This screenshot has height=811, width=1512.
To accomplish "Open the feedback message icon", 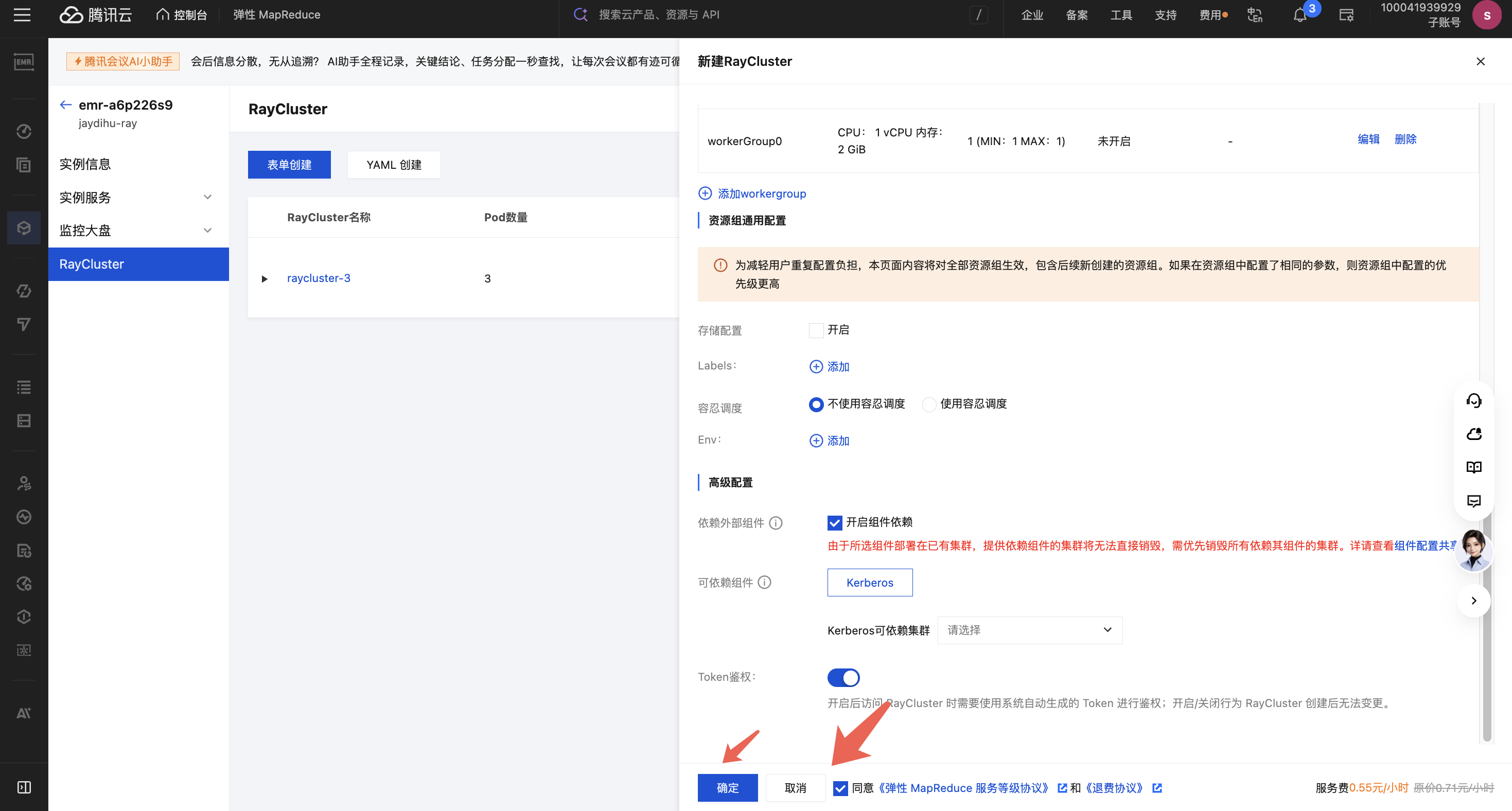I will pyautogui.click(x=1474, y=501).
